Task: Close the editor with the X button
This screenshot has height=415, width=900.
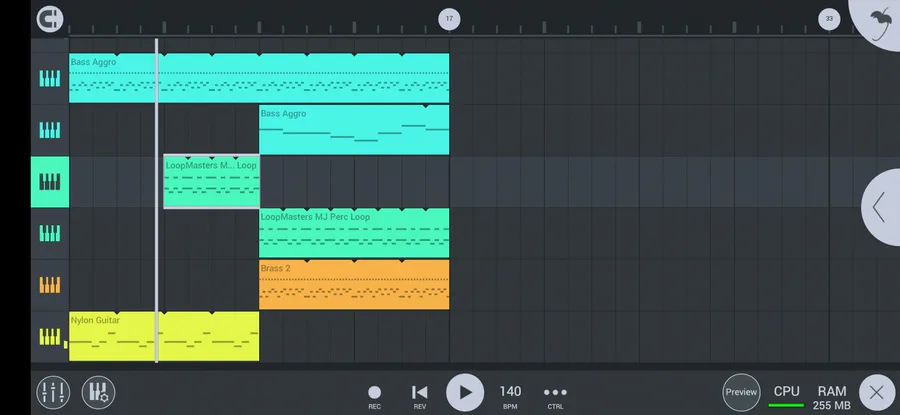Action: coord(876,393)
